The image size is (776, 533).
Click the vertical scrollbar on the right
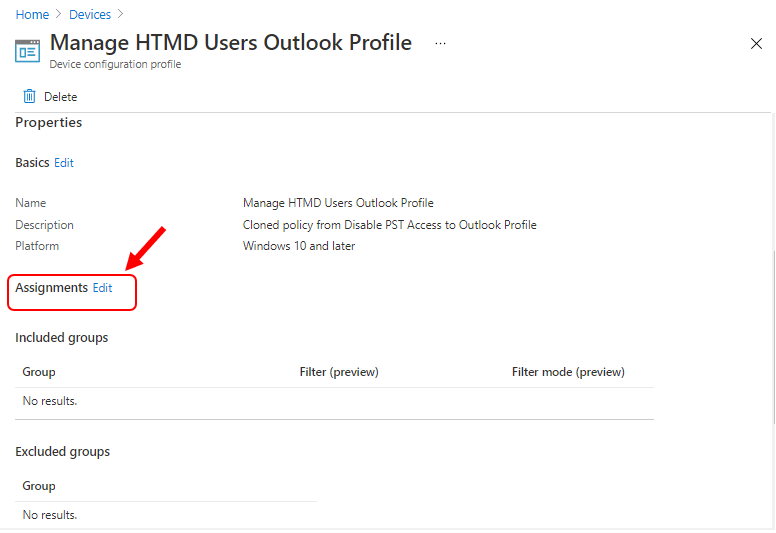(774, 337)
